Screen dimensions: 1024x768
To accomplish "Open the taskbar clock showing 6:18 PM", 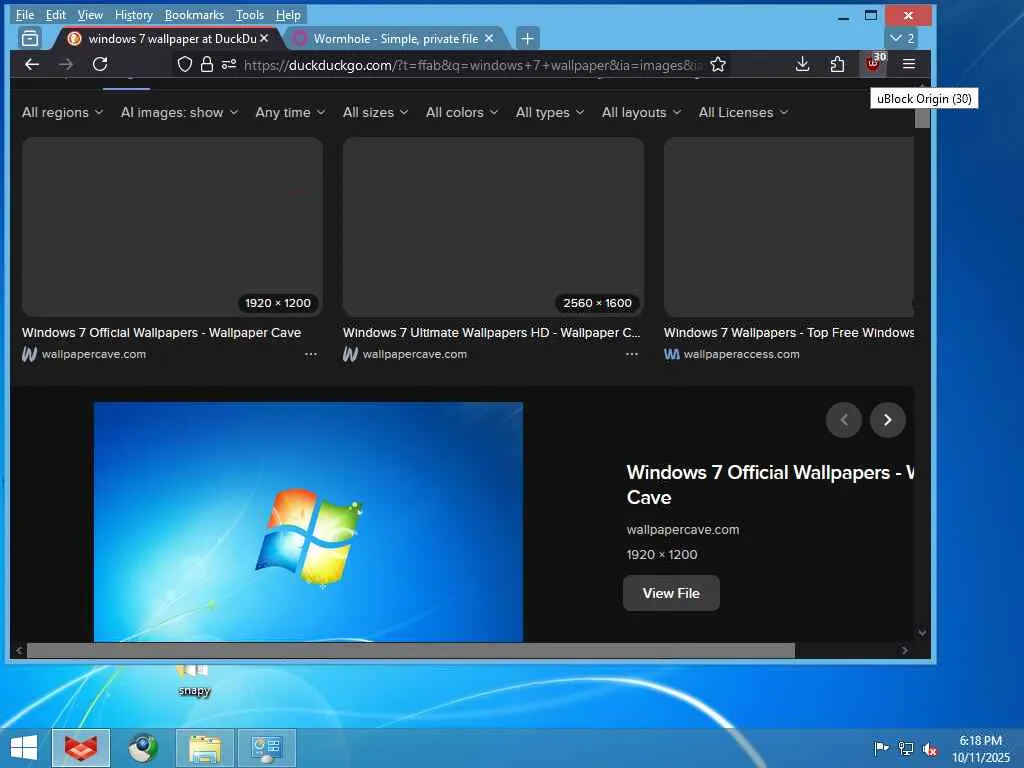I will (x=980, y=748).
